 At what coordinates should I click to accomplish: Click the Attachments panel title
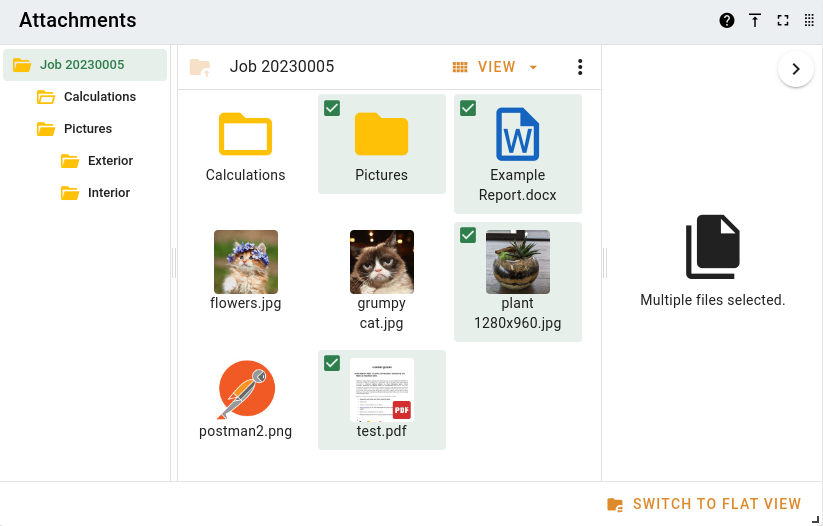point(78,20)
